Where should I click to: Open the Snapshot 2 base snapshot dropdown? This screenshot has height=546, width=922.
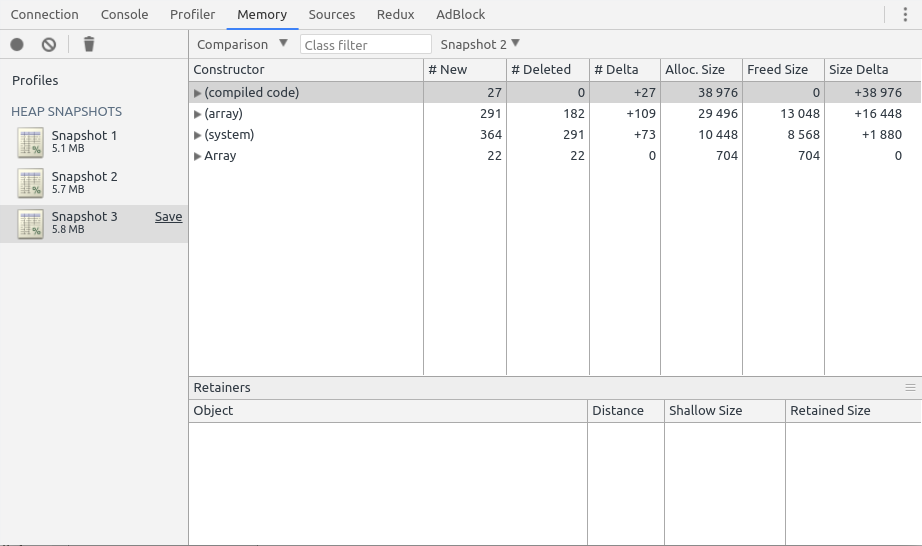click(x=480, y=44)
